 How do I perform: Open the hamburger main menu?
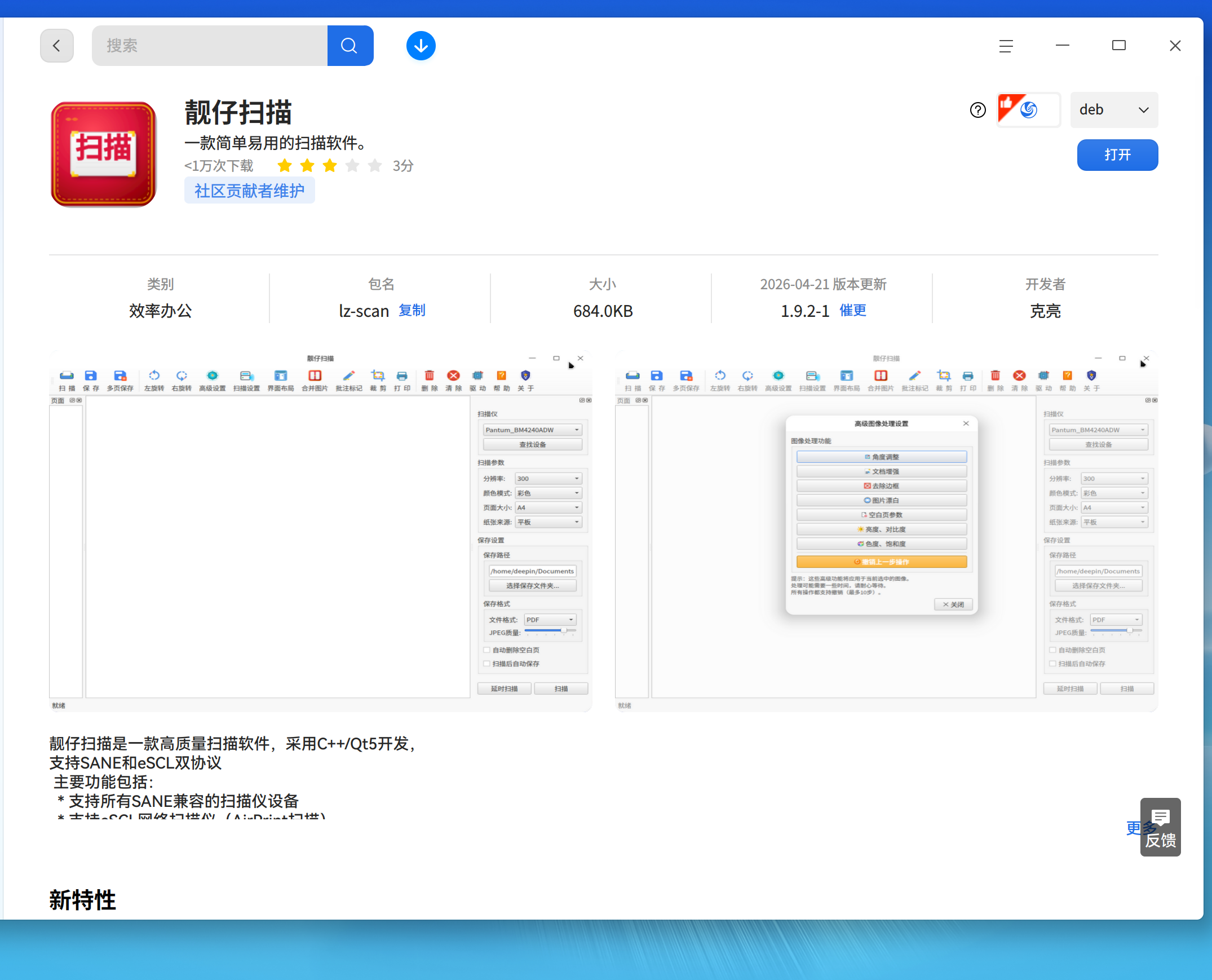[x=1006, y=46]
